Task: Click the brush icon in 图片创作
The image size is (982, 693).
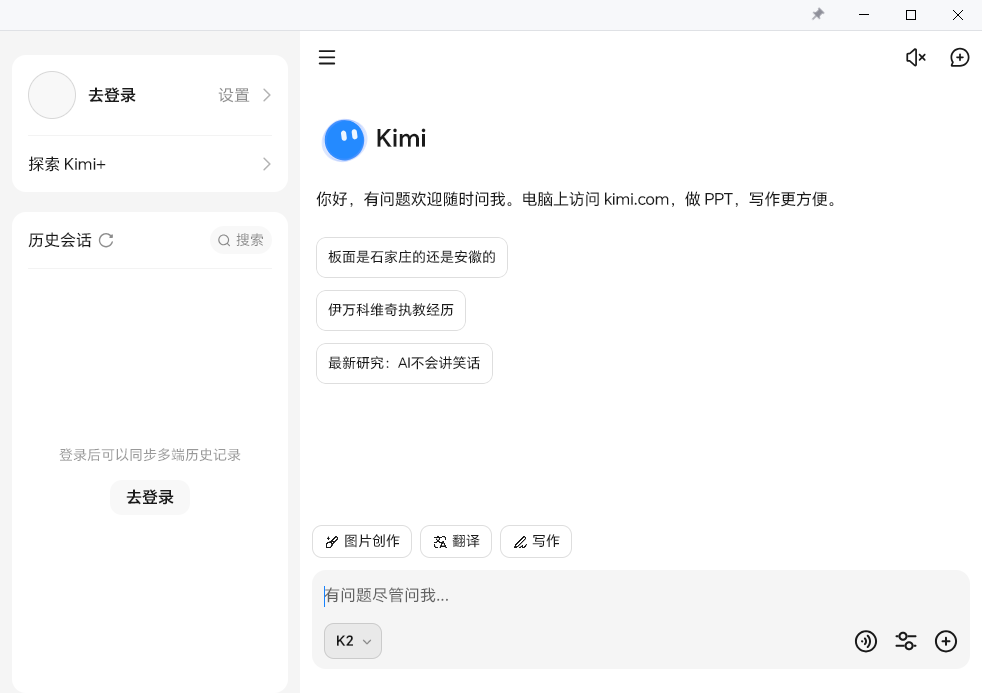Action: click(332, 542)
